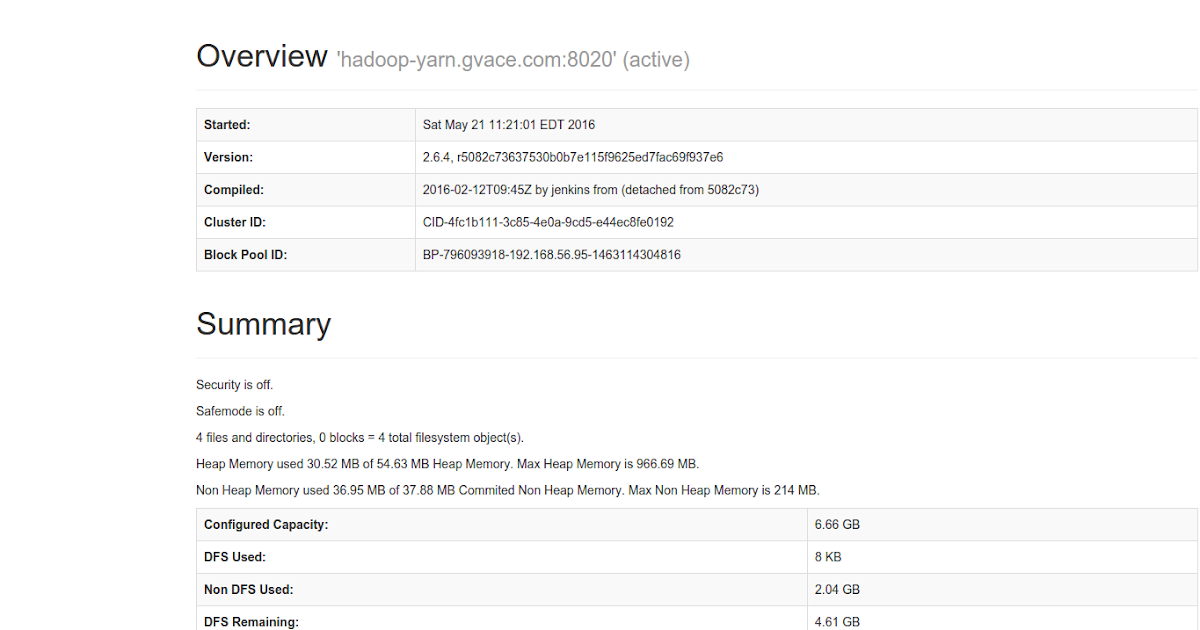Click the Version label cell
This screenshot has width=1200, height=630.
(226, 157)
